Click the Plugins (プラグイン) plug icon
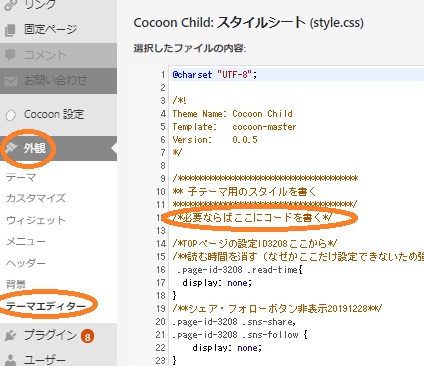 11,336
